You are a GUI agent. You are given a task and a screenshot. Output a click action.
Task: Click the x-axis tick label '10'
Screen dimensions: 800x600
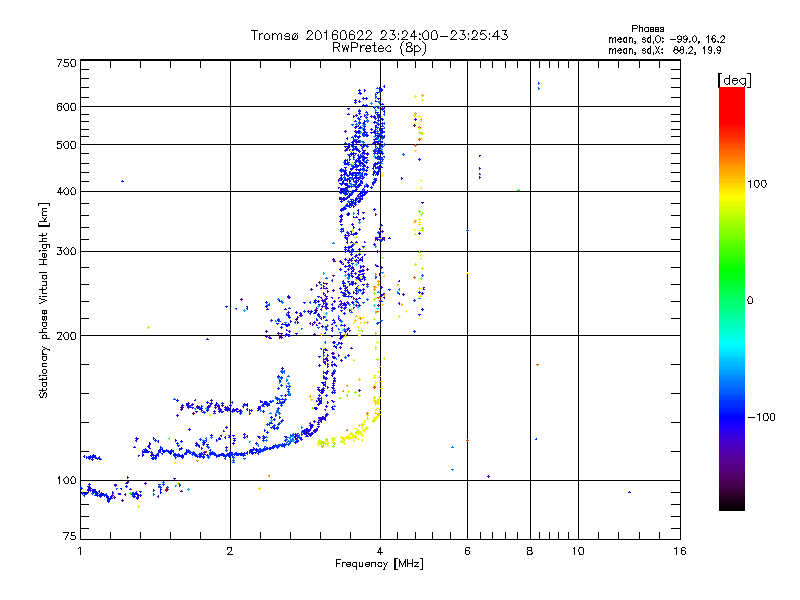[x=578, y=551]
